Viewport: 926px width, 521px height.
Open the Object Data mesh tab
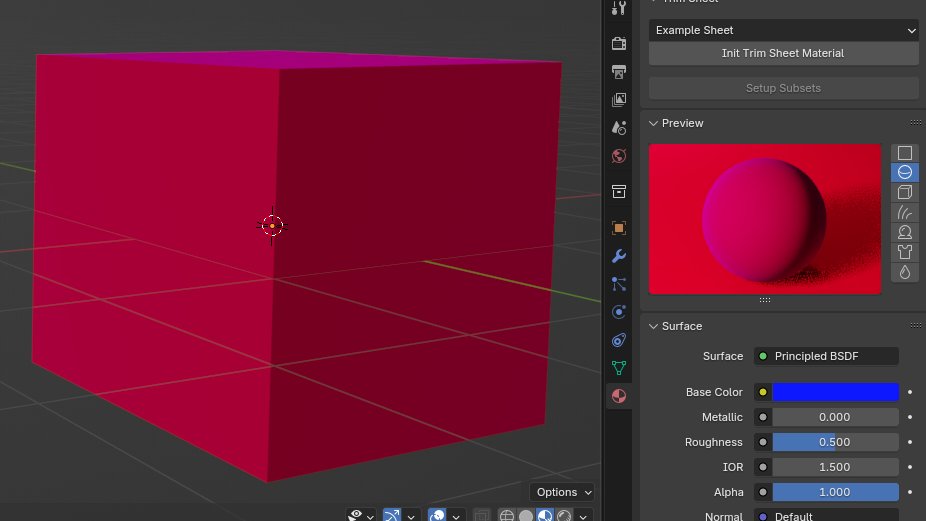coord(618,368)
